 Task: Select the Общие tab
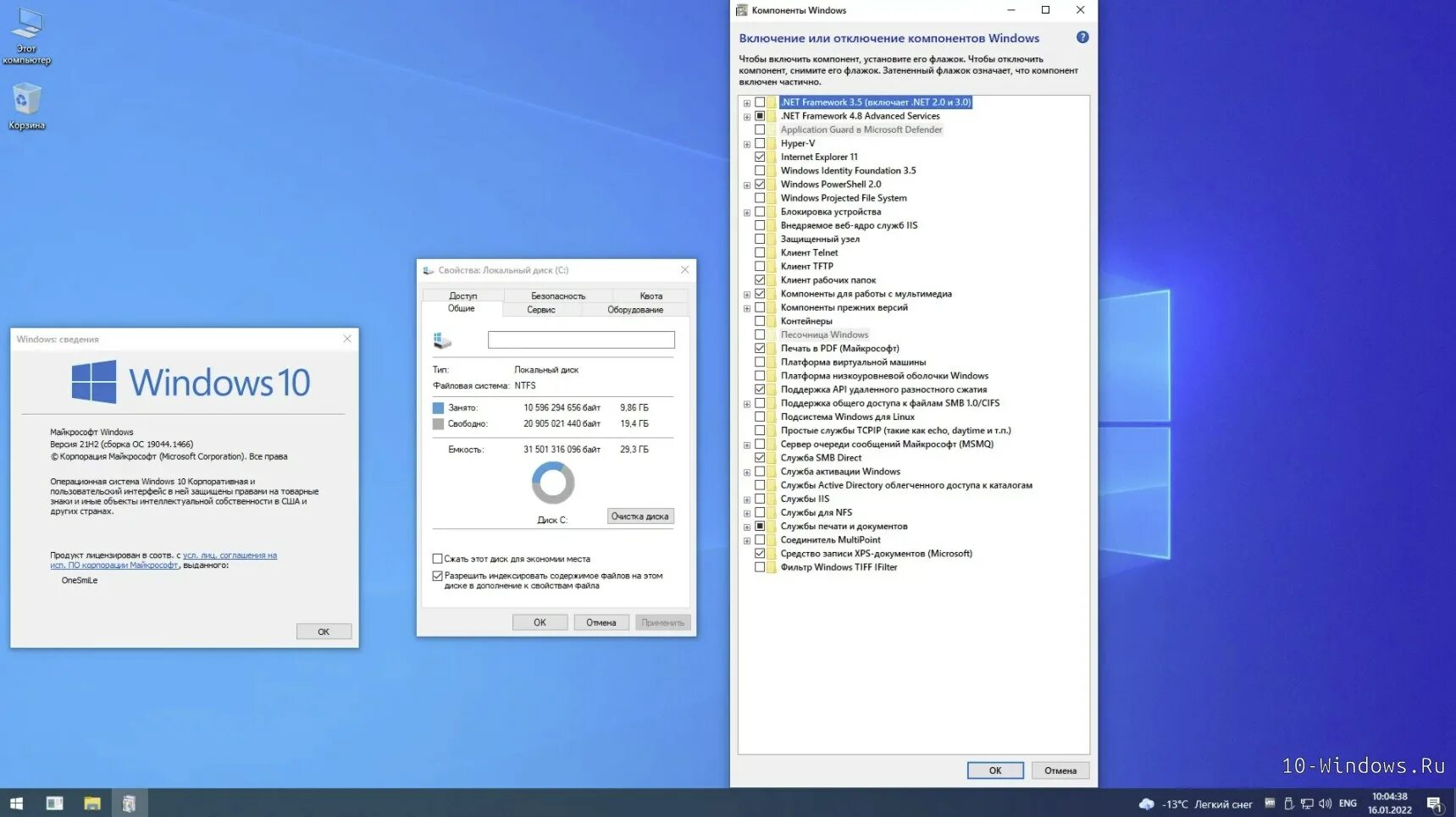coord(462,309)
